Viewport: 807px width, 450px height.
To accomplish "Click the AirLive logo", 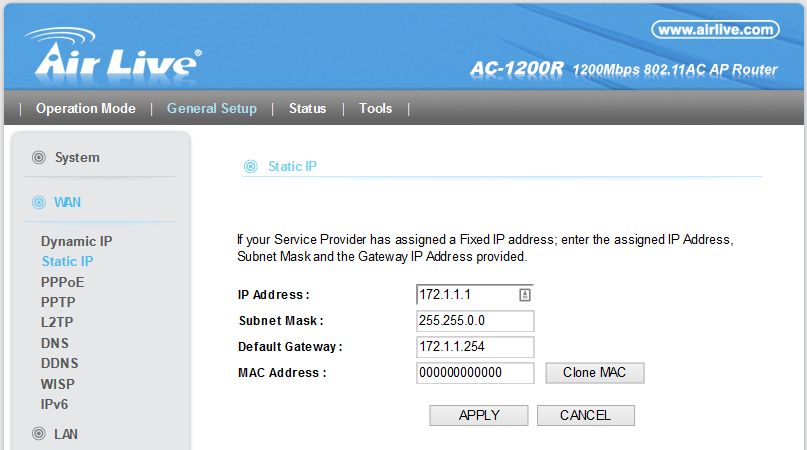I will pyautogui.click(x=113, y=55).
